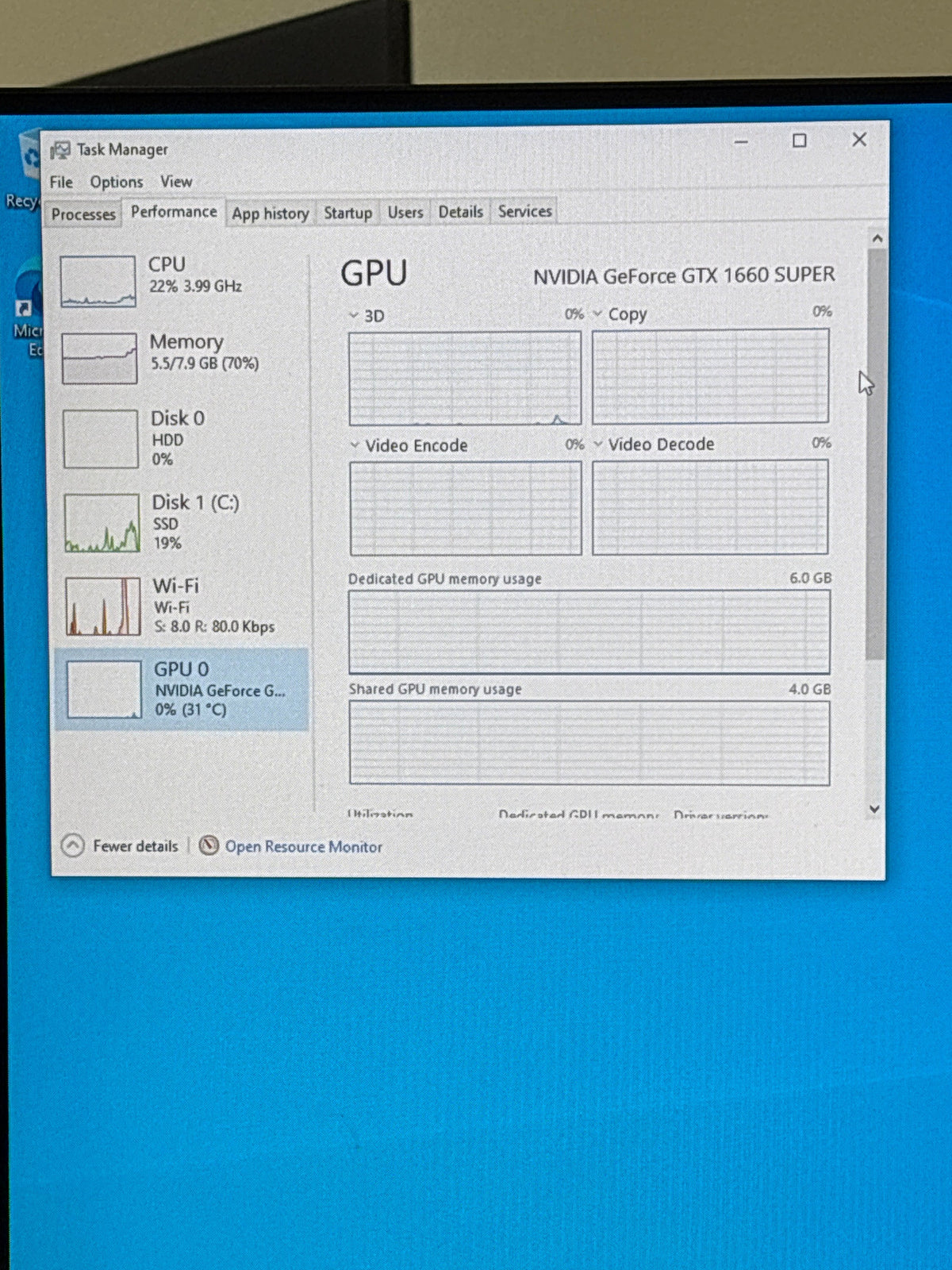
Task: Maximize the Task Manager window
Action: pos(800,140)
